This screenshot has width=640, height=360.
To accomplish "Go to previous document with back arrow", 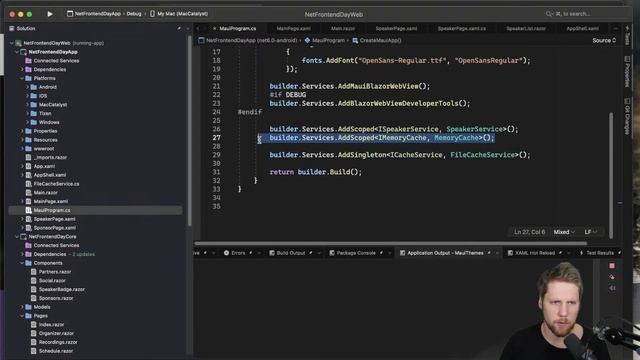I will (198, 29).
